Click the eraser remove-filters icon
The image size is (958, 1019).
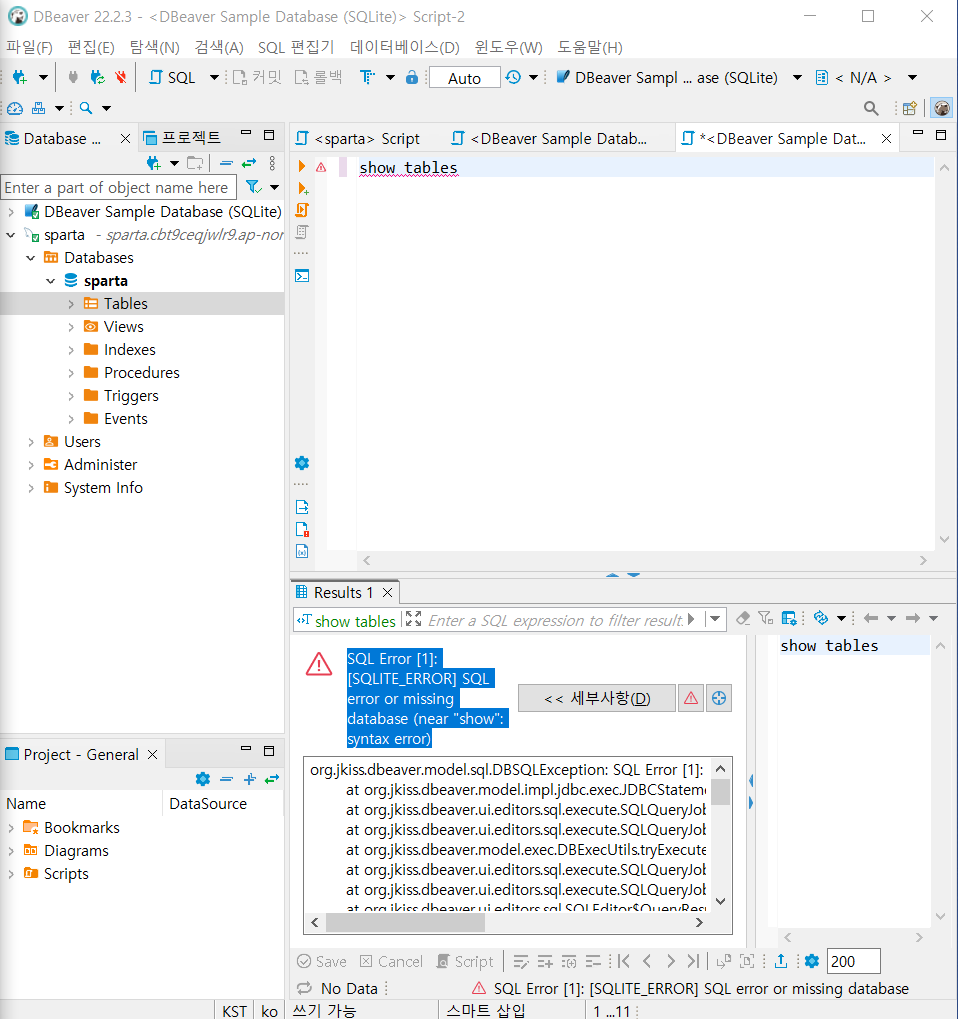click(x=743, y=618)
